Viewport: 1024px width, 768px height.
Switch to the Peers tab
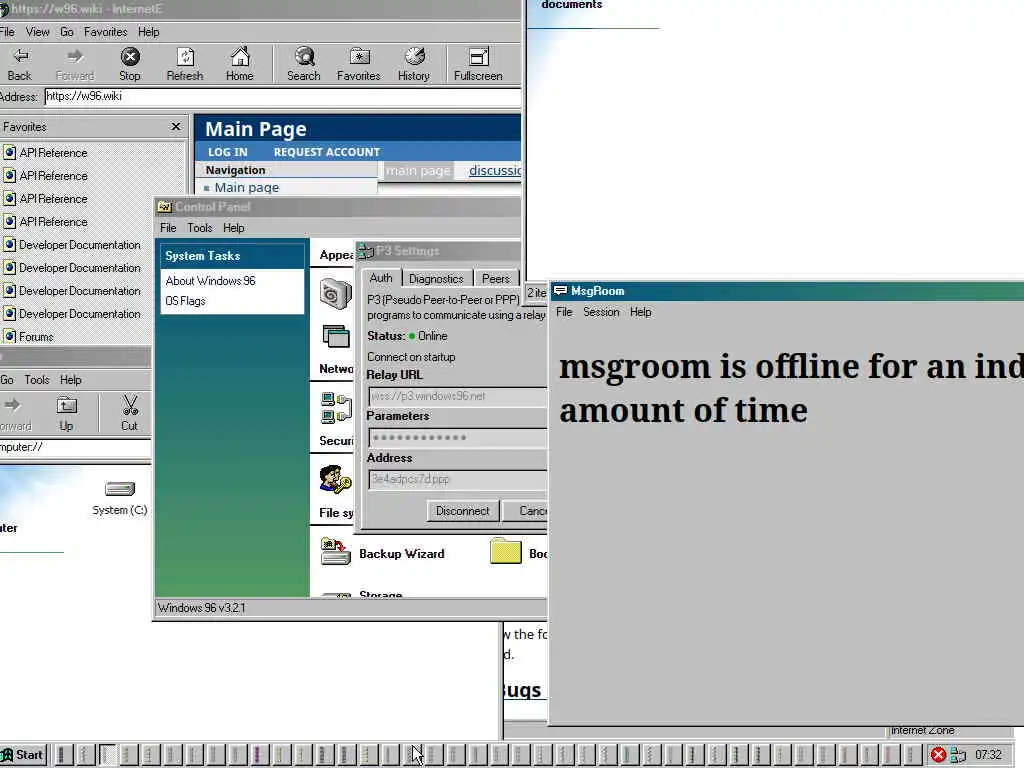coord(496,279)
